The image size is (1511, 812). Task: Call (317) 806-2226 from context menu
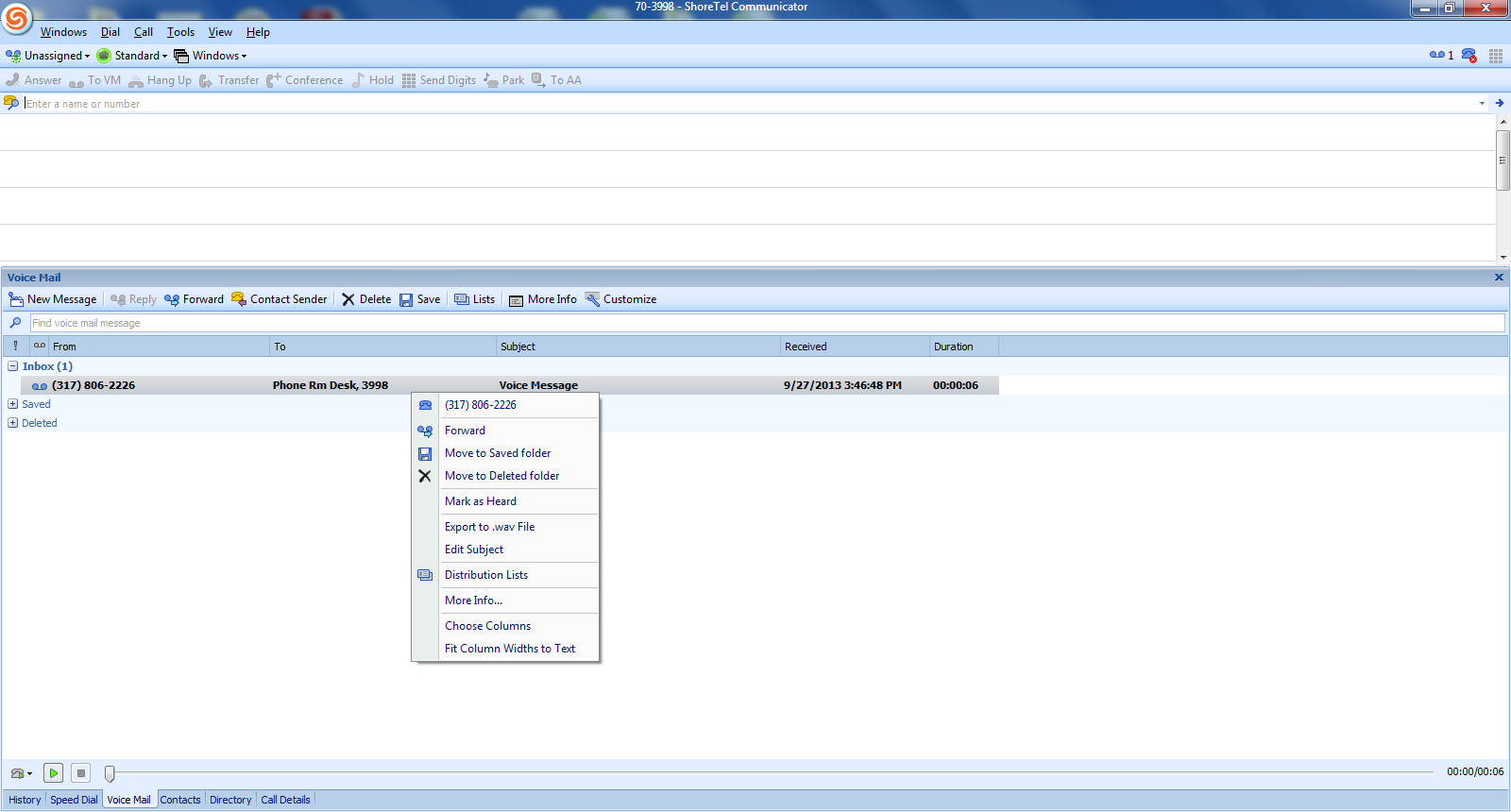(x=505, y=405)
